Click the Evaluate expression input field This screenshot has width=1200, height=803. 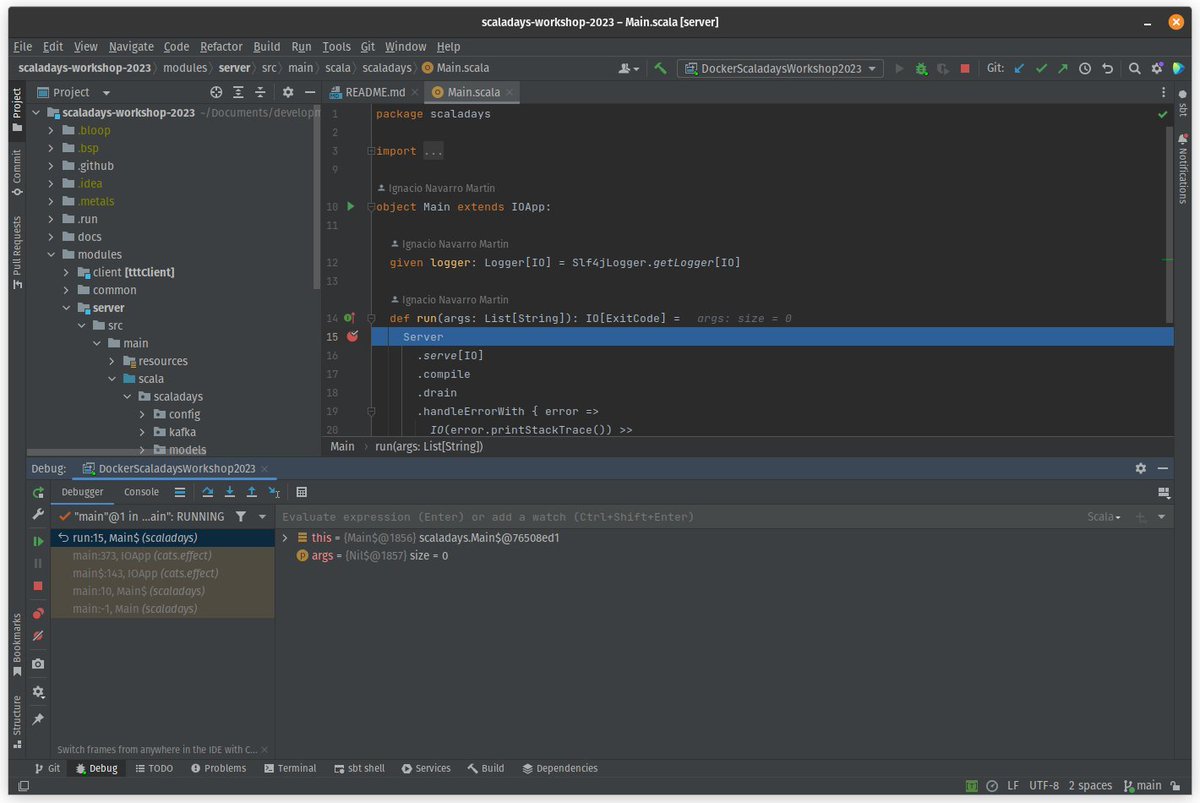pos(680,517)
